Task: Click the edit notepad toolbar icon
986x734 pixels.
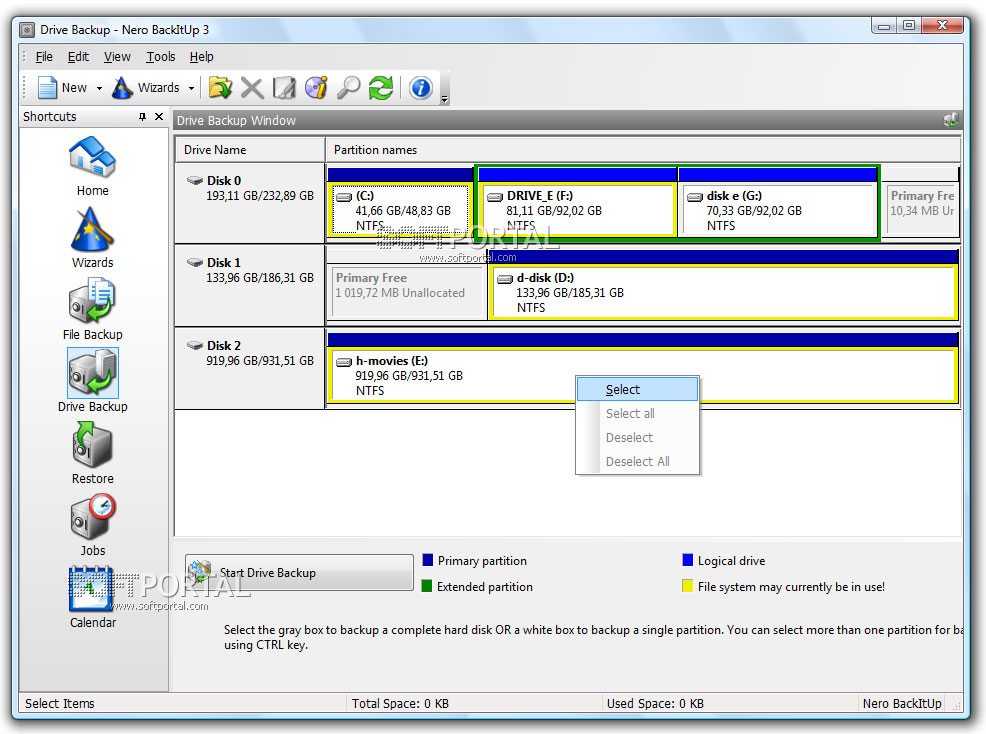Action: pos(284,88)
